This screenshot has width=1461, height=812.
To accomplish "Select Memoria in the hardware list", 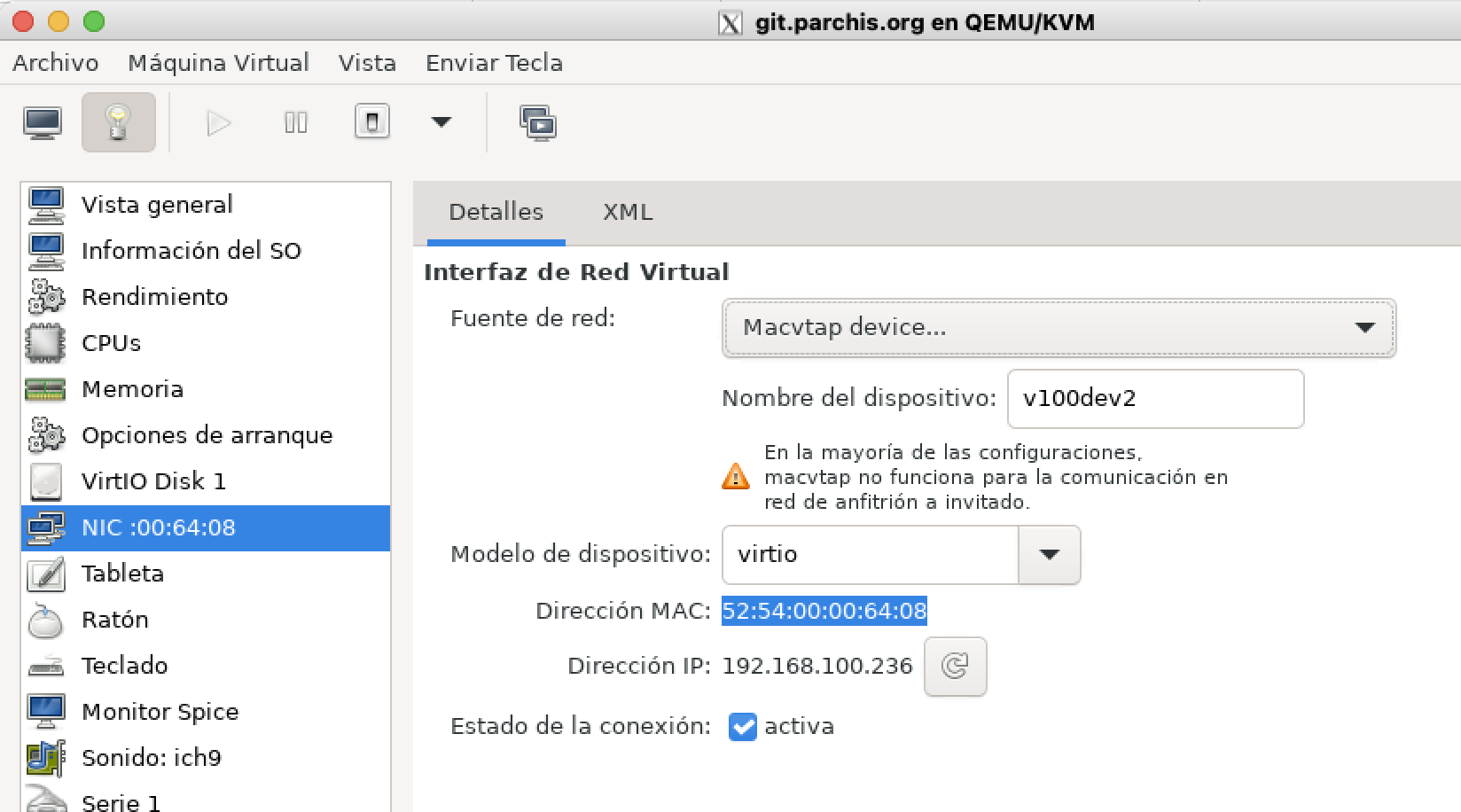I will point(206,389).
